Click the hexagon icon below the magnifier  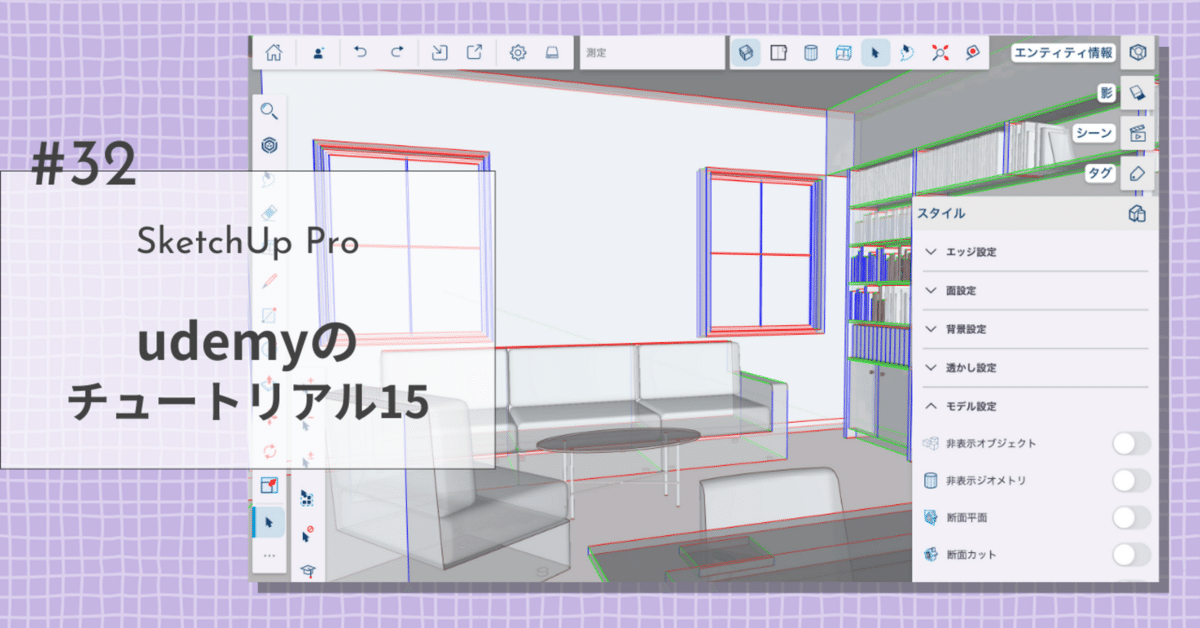[x=269, y=146]
